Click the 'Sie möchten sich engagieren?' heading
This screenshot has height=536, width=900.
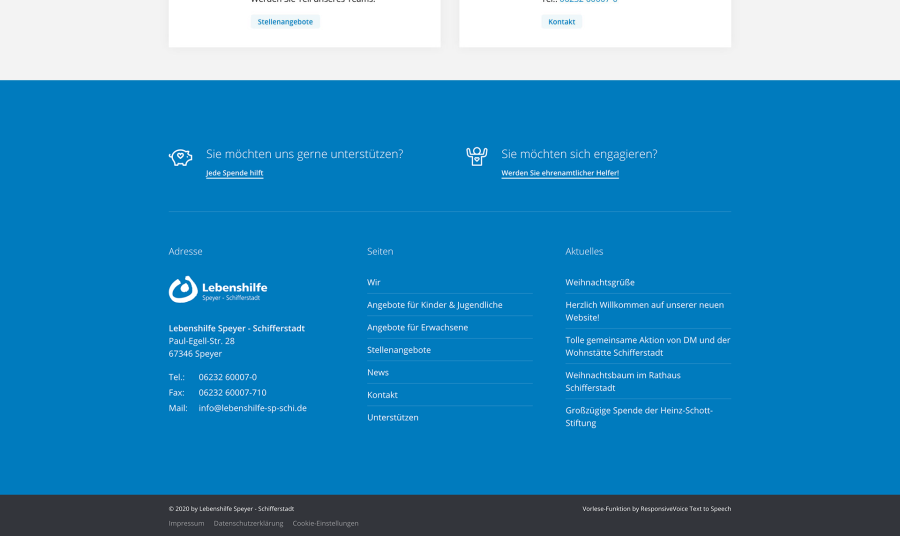click(579, 154)
